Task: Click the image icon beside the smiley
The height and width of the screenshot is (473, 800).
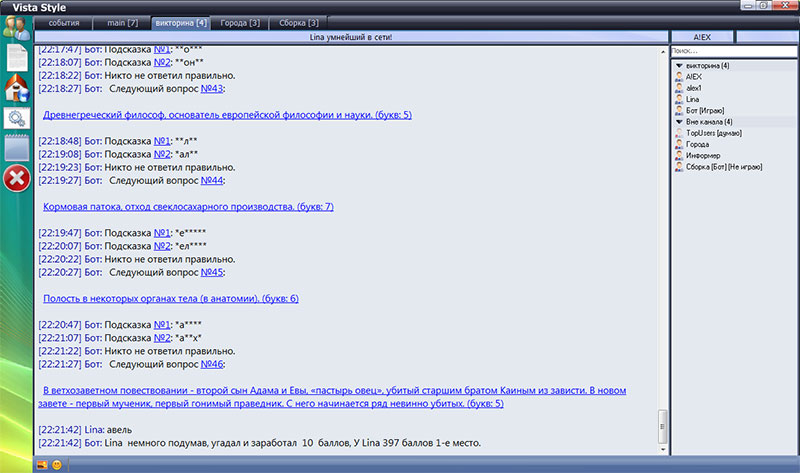Action: coord(42,465)
